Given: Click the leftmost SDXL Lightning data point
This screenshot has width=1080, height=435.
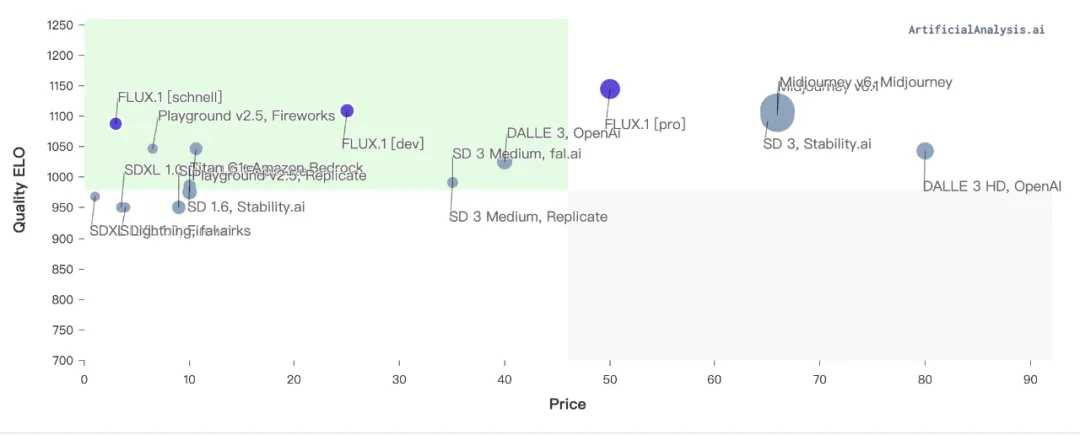Looking at the screenshot, I should pos(95,197).
